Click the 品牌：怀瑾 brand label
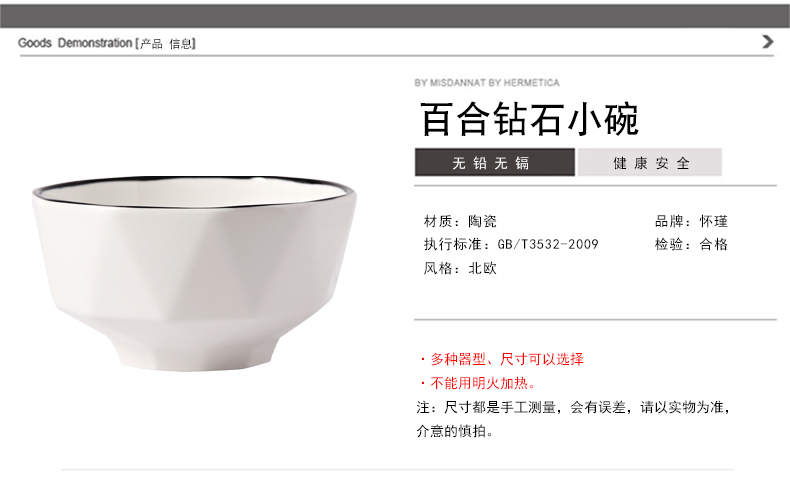Viewport: 790px width, 491px height. [691, 221]
